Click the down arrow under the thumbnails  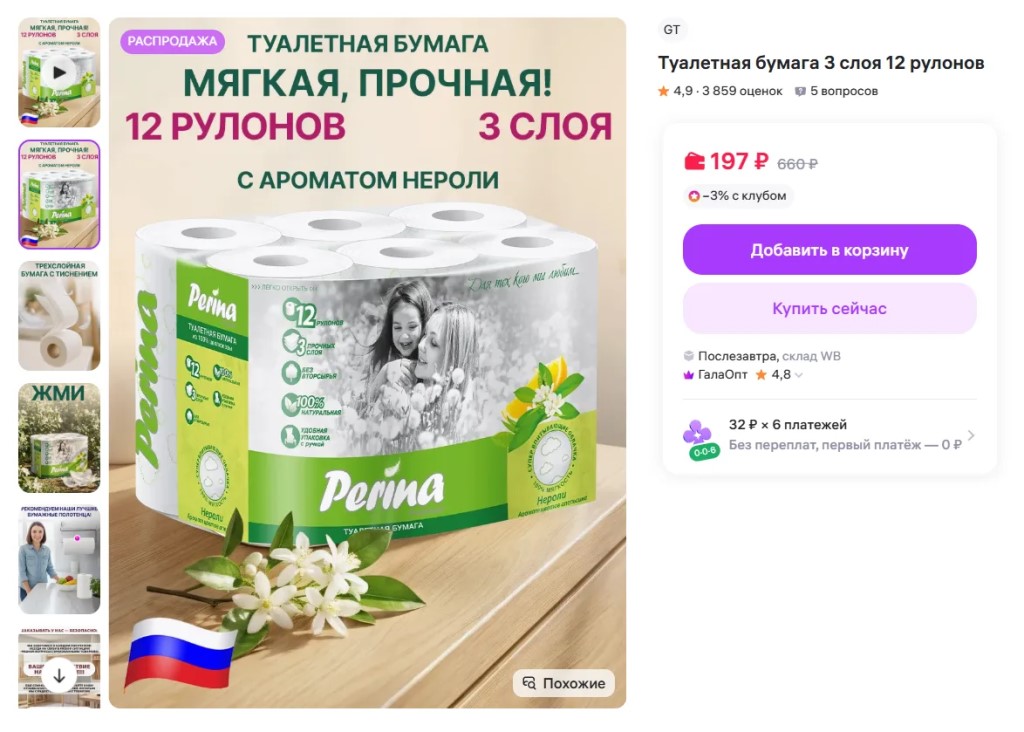point(59,676)
